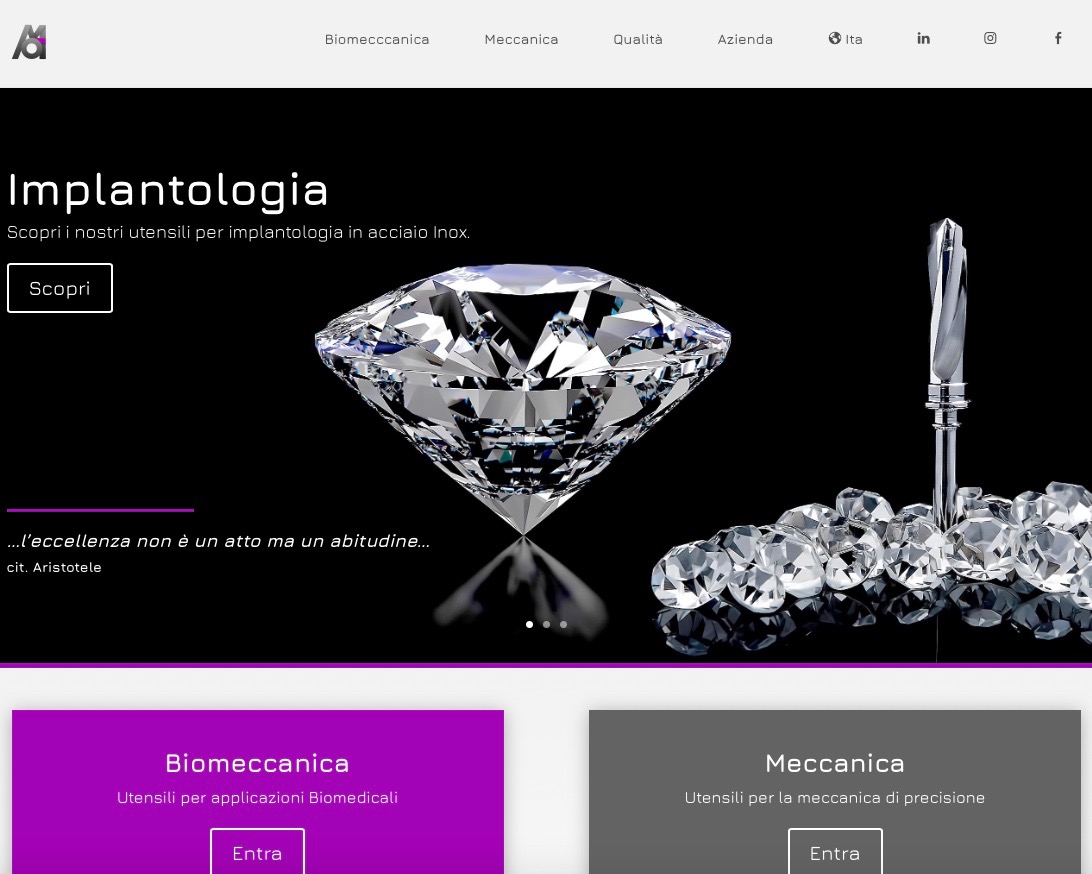Open the Azienda menu item
Screen dimensions: 1092x874
pos(745,40)
